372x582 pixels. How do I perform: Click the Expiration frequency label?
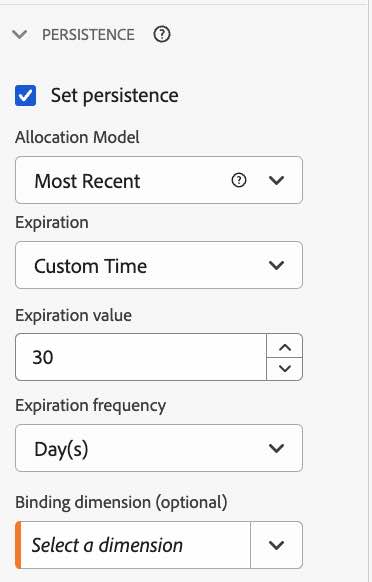[91, 405]
